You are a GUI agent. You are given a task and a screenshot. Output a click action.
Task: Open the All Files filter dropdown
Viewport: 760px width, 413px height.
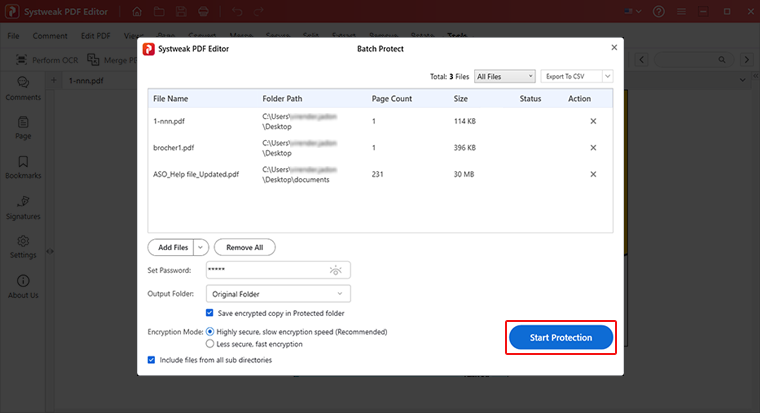tap(505, 76)
